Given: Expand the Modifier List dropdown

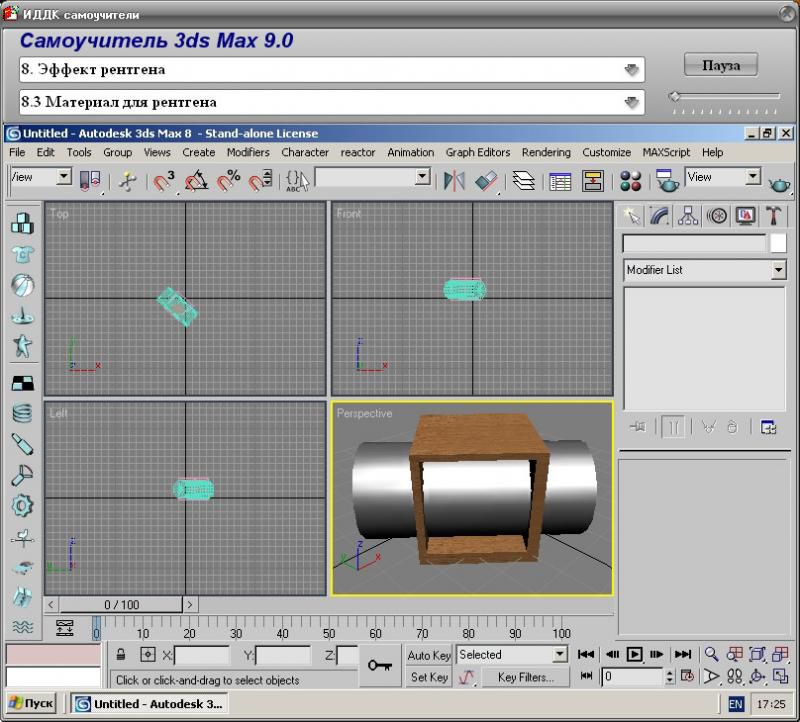Looking at the screenshot, I should 778,270.
